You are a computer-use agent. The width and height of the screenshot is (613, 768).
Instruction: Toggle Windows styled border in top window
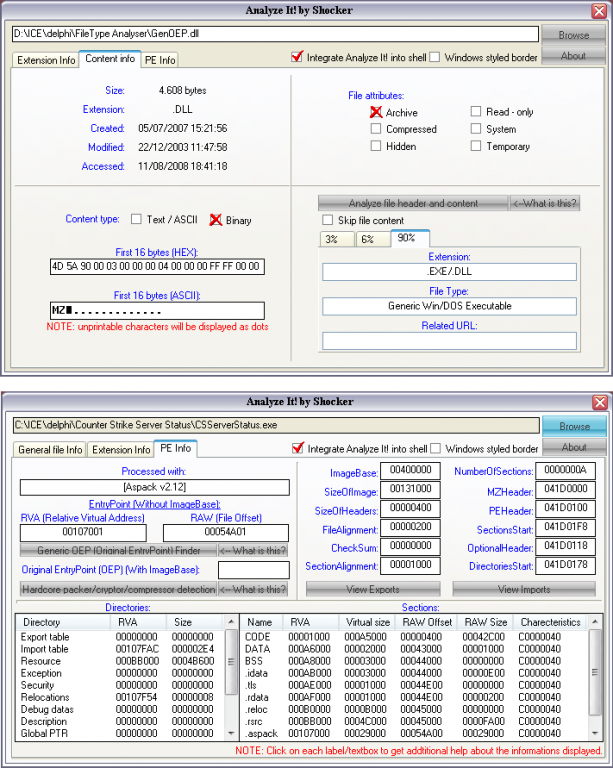[435, 57]
